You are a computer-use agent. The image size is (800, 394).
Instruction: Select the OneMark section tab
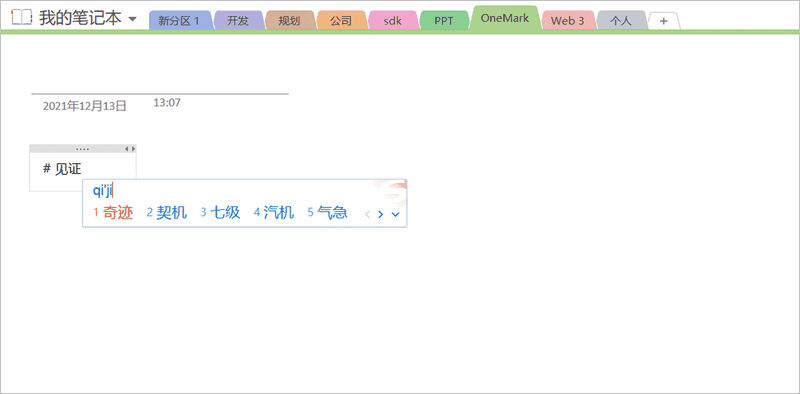coord(505,18)
